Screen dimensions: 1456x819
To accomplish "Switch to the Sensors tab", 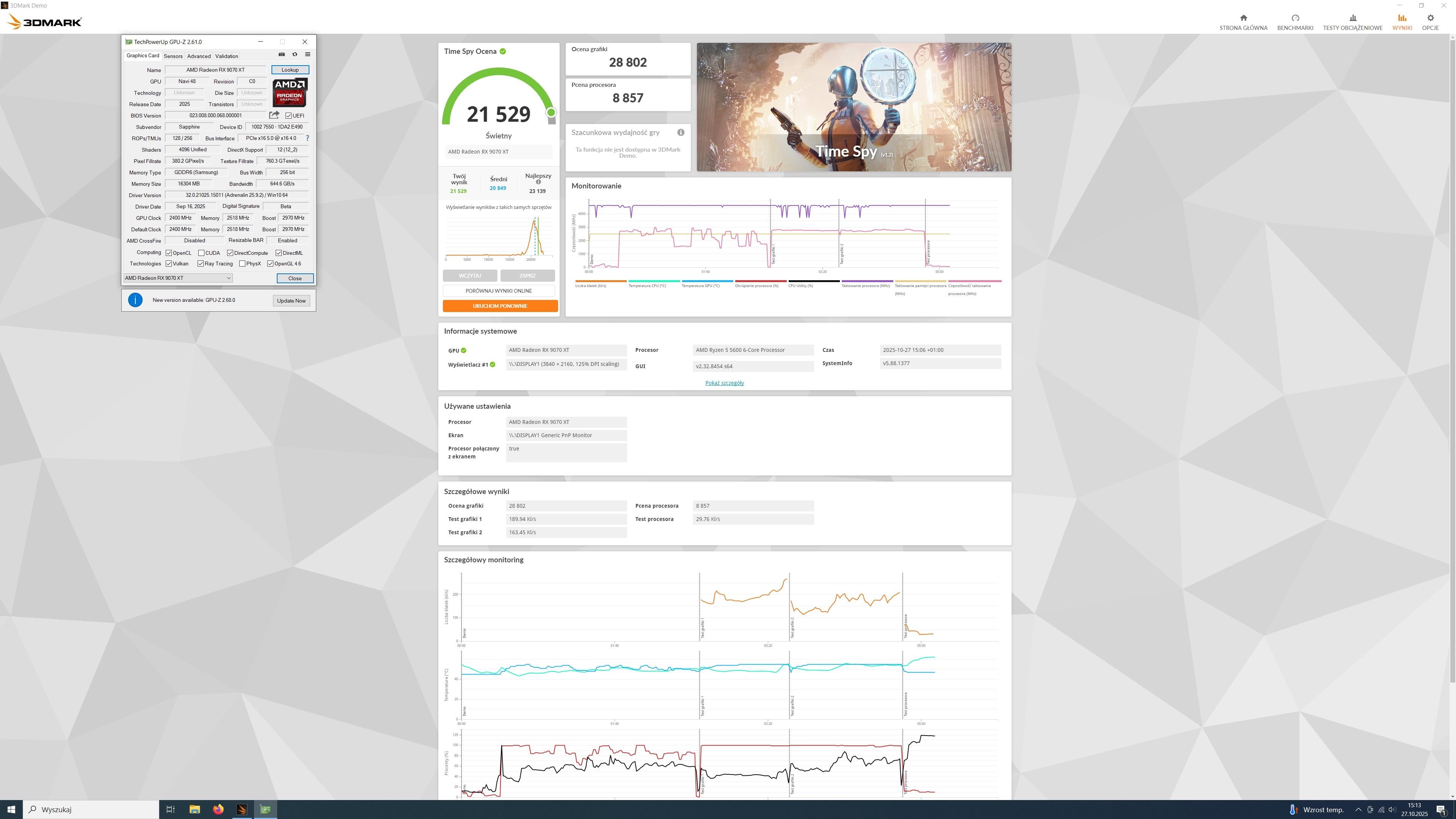I will 173,56.
